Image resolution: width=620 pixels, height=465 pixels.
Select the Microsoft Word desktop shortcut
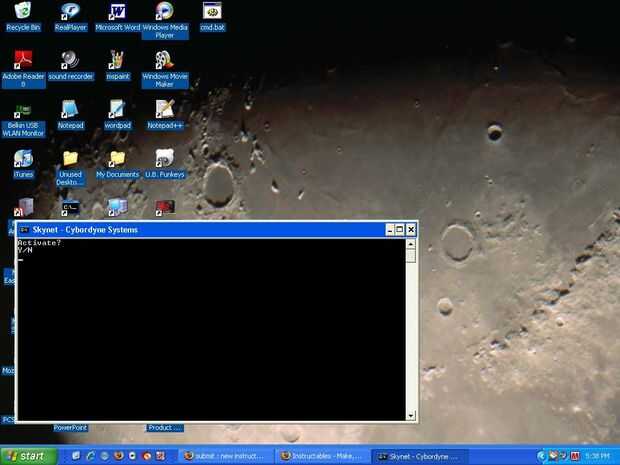pyautogui.click(x=117, y=17)
